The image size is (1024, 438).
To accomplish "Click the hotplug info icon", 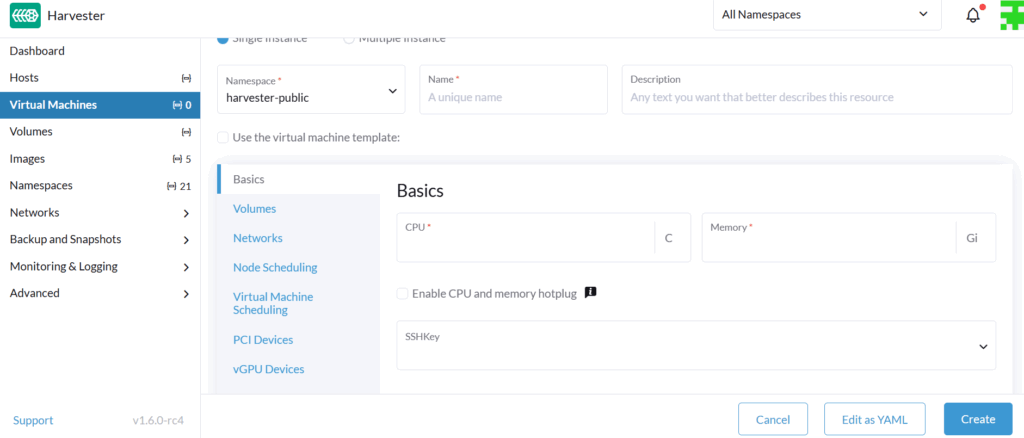I will [x=590, y=293].
